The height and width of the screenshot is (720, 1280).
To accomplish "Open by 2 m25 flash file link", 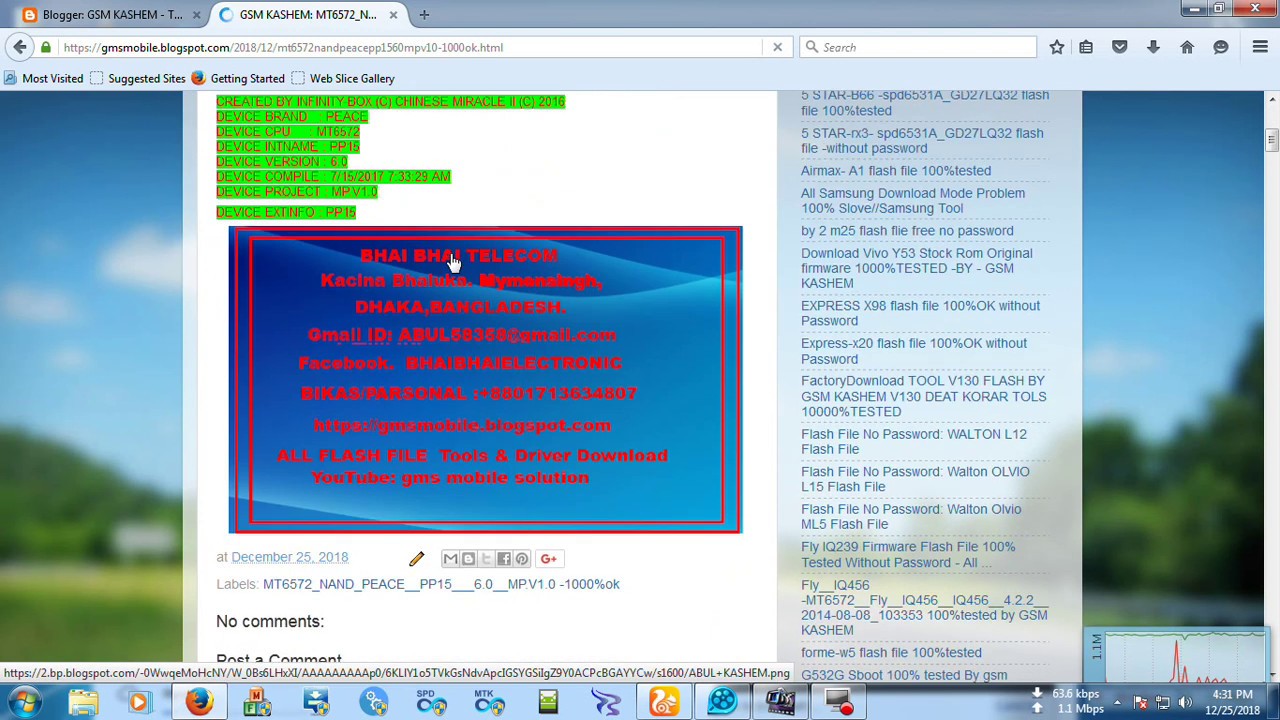I will coord(907,230).
